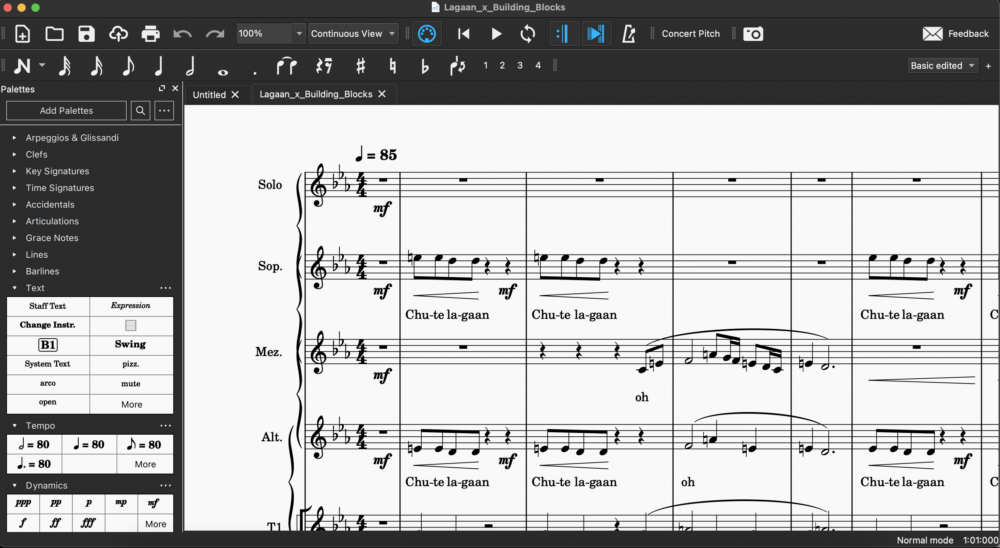Select the quarter note duration
This screenshot has width=1000, height=548.
tap(159, 66)
